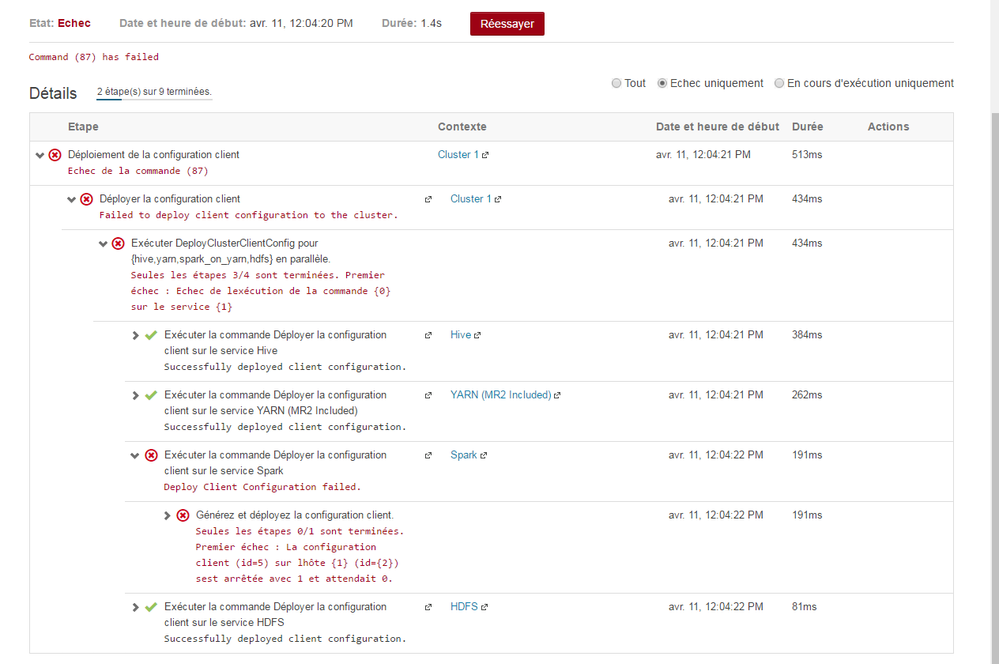Click the Durée column header
Screen dimensions: 999x664
[x=807, y=127]
